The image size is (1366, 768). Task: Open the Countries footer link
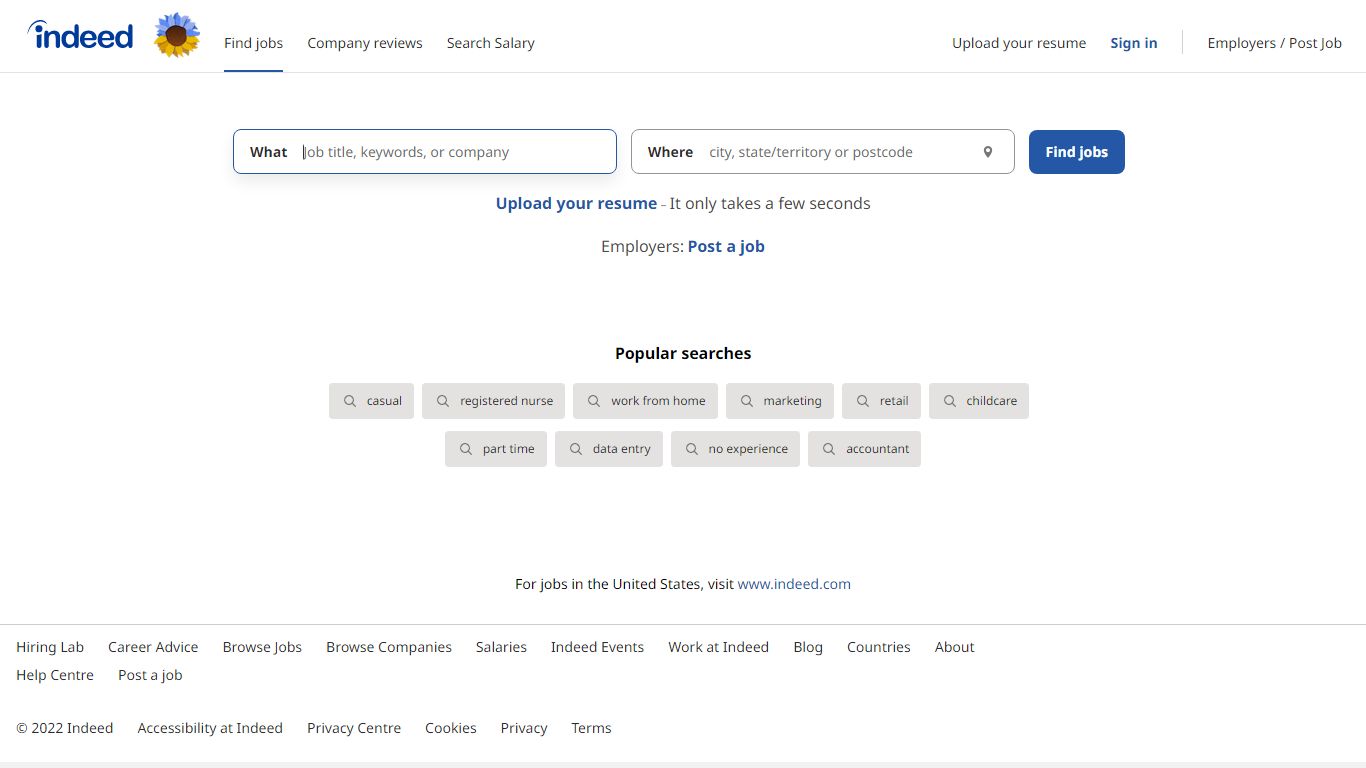click(x=879, y=647)
